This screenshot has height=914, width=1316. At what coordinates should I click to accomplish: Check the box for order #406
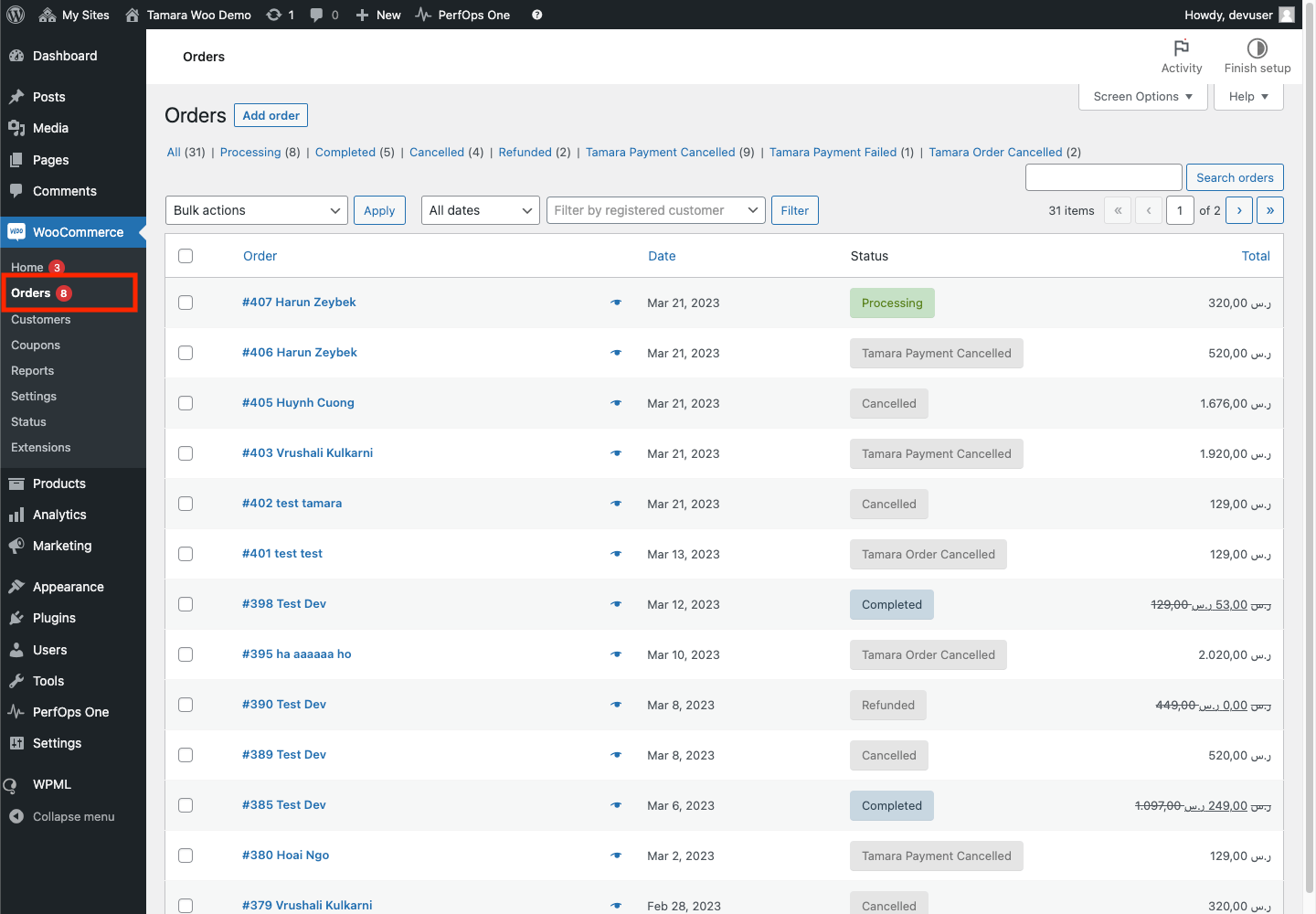(186, 353)
